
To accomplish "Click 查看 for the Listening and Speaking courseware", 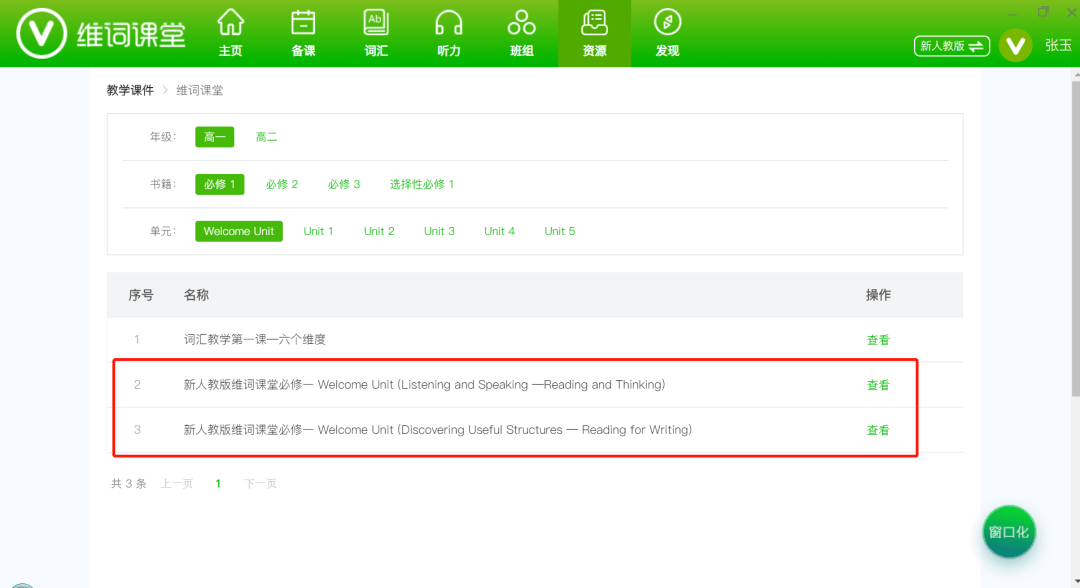I will [x=877, y=384].
